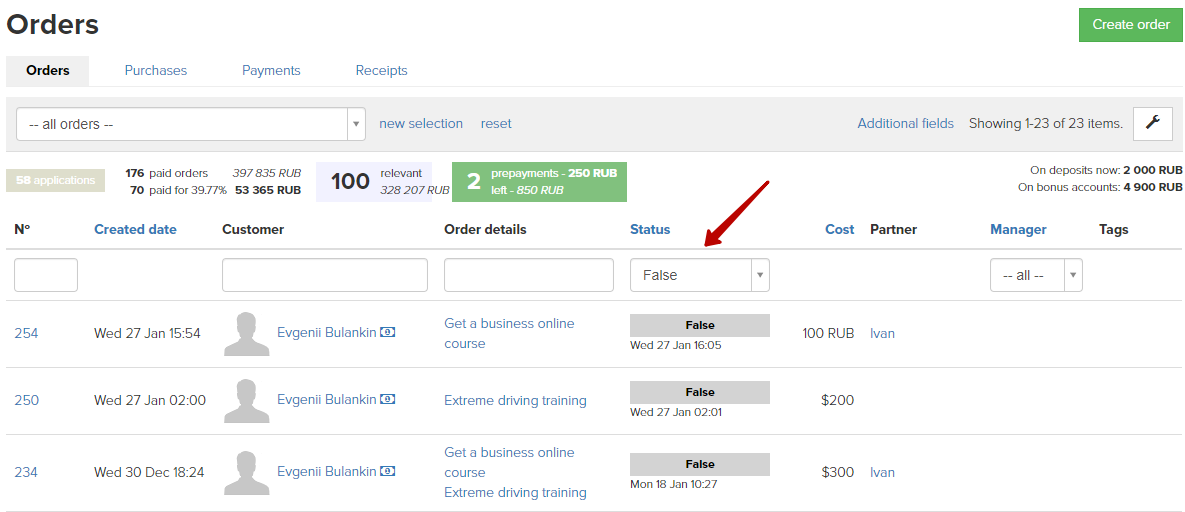
Task: Focus the Customer filter input field
Action: pos(325,275)
